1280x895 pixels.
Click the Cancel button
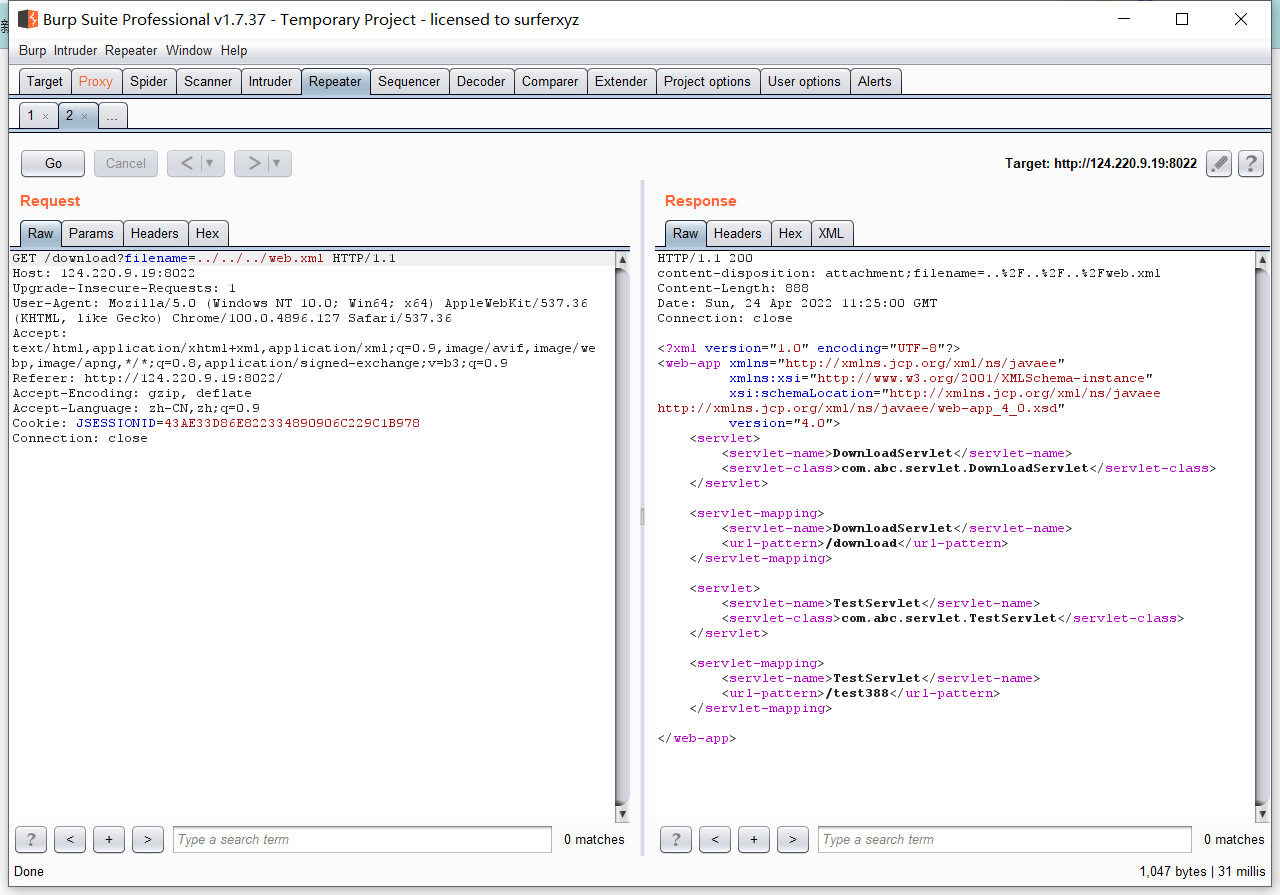tap(126, 163)
